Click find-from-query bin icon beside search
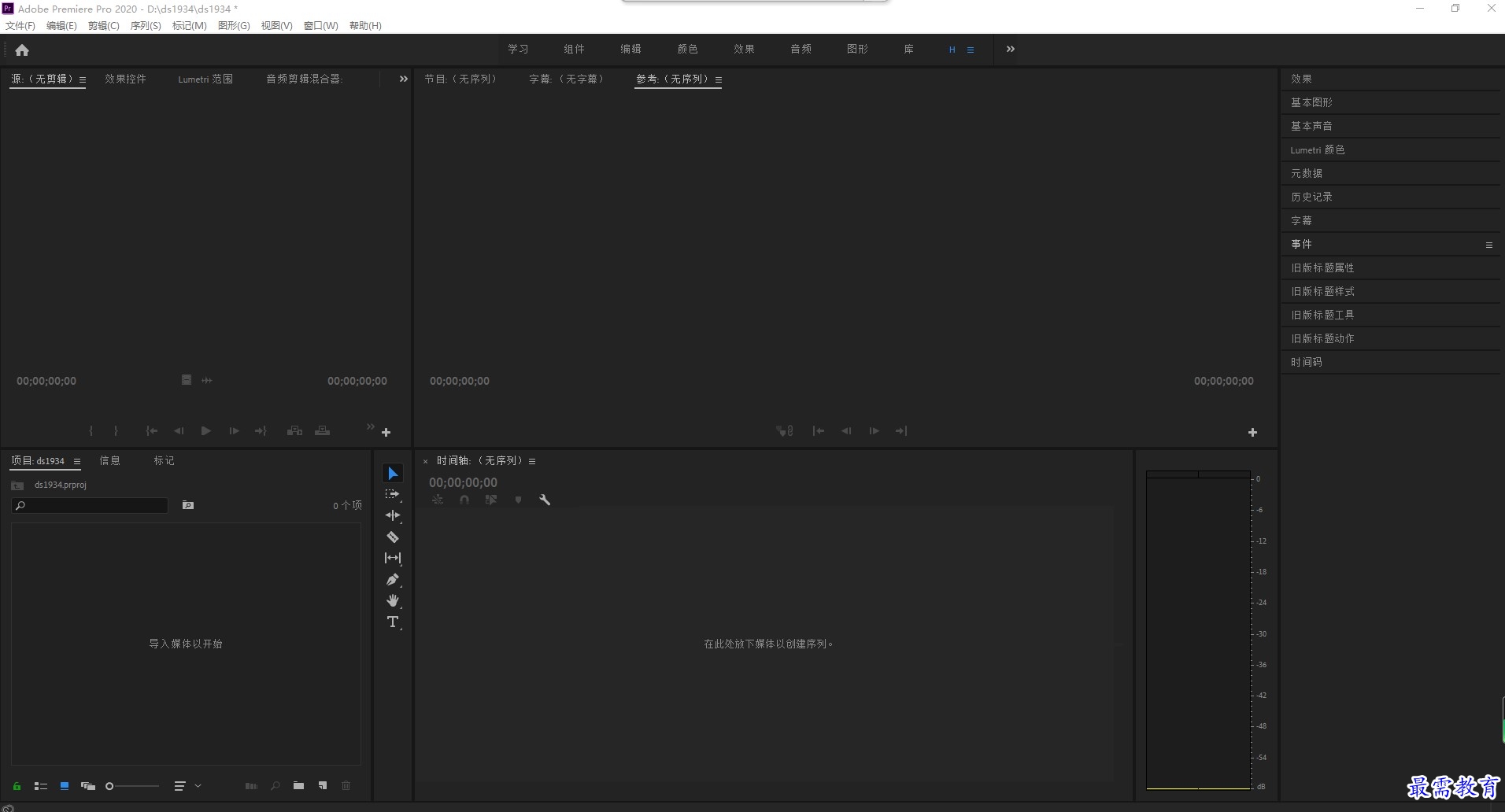The width and height of the screenshot is (1505, 812). [x=188, y=505]
